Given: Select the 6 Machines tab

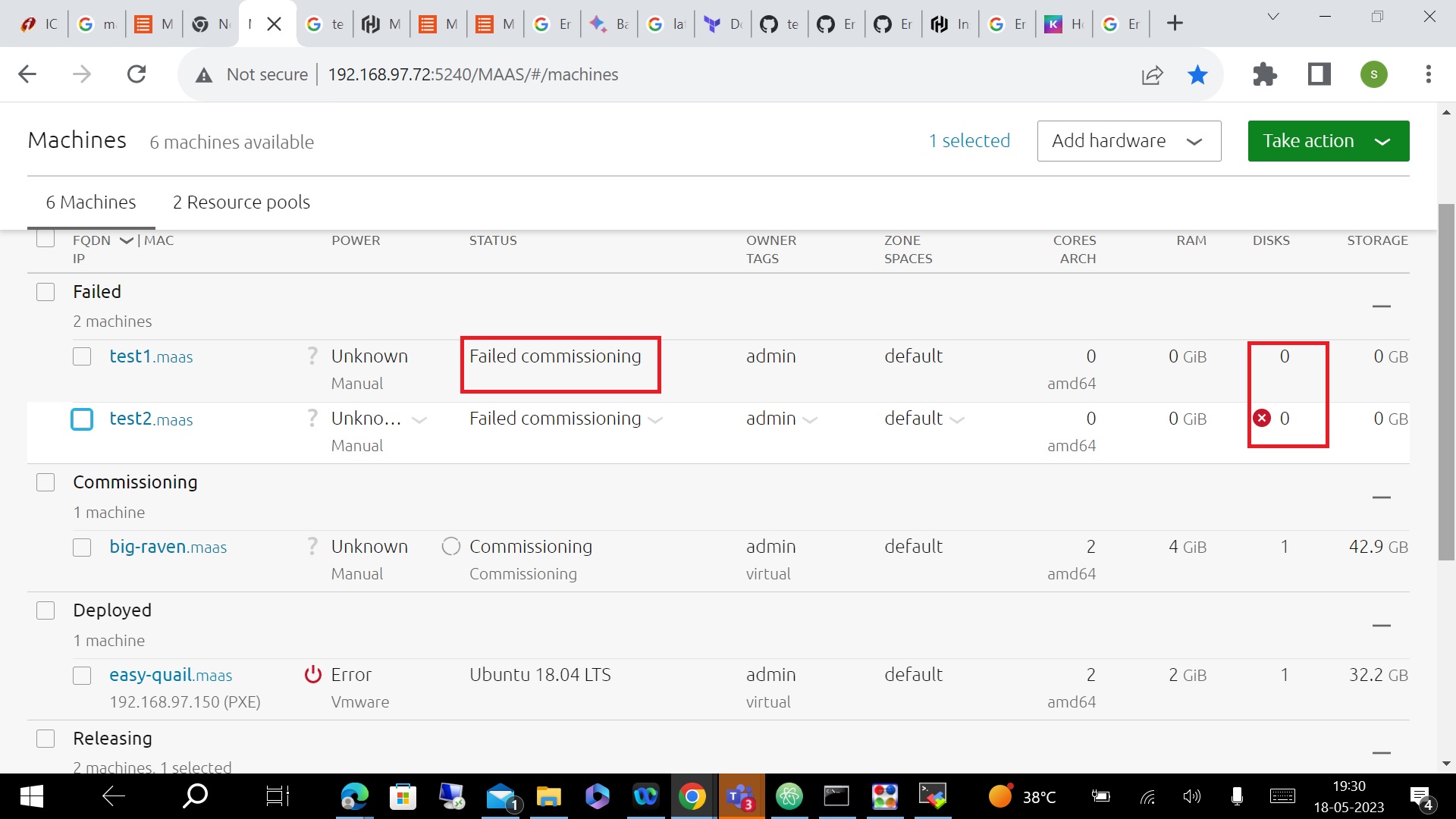Looking at the screenshot, I should pyautogui.click(x=91, y=202).
